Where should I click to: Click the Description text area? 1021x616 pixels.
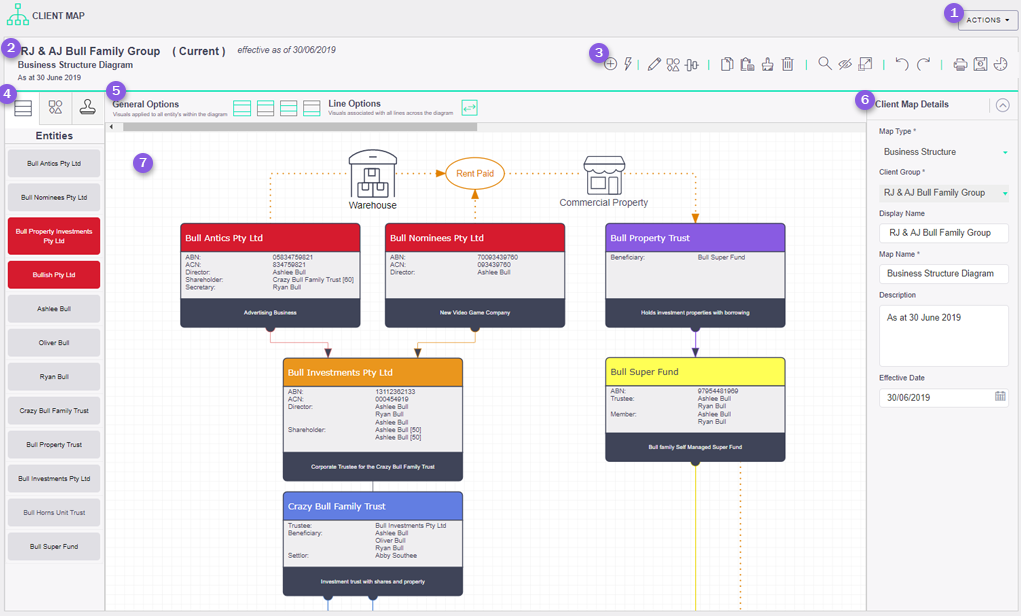(x=944, y=336)
